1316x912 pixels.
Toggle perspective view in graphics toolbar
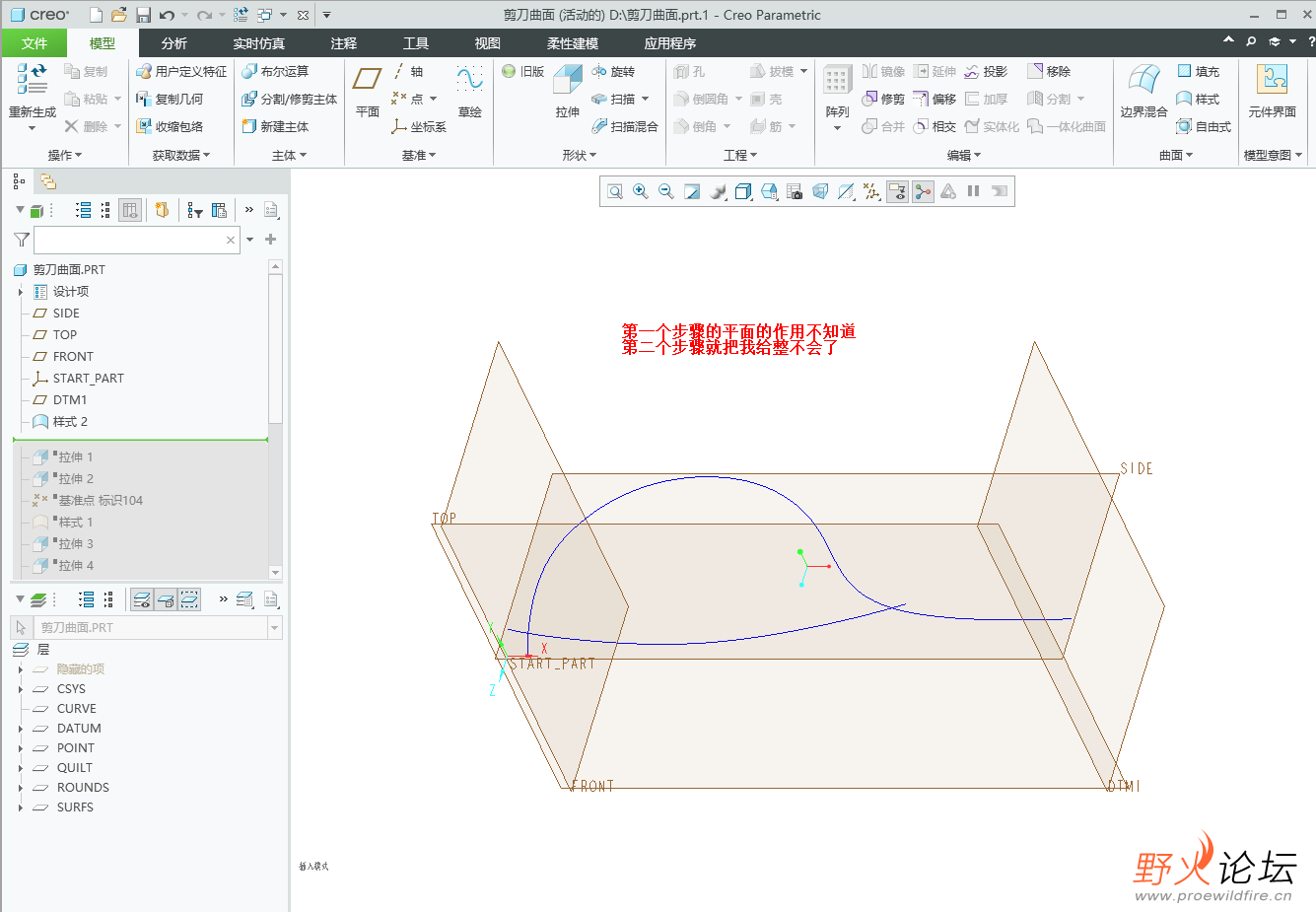pos(820,191)
